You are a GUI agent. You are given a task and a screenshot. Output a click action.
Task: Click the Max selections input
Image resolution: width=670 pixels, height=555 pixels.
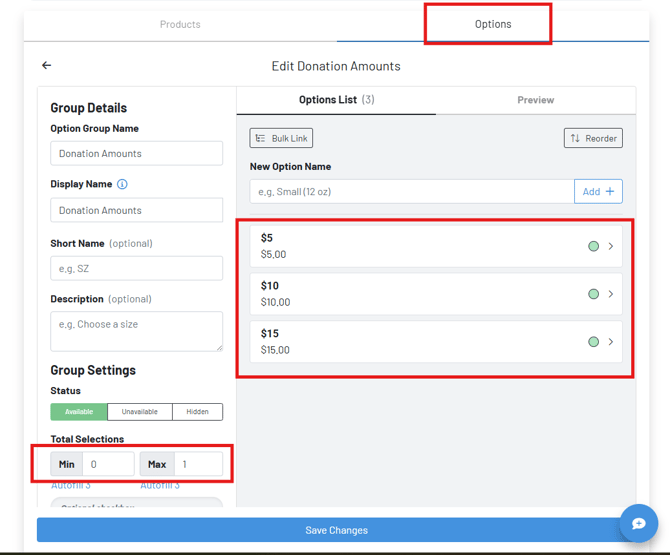(x=198, y=464)
